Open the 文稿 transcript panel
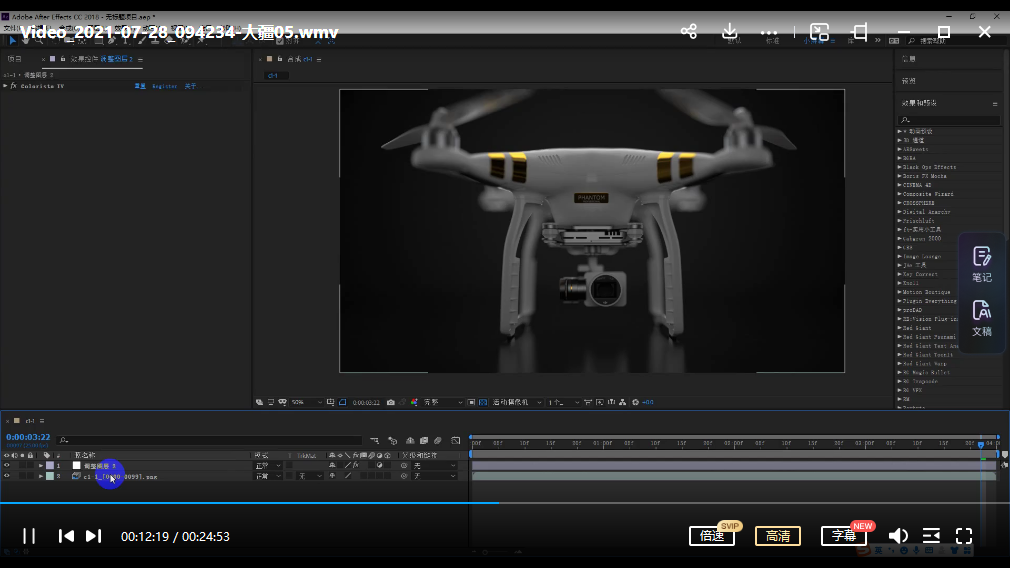This screenshot has height=568, width=1010. pyautogui.click(x=982, y=319)
